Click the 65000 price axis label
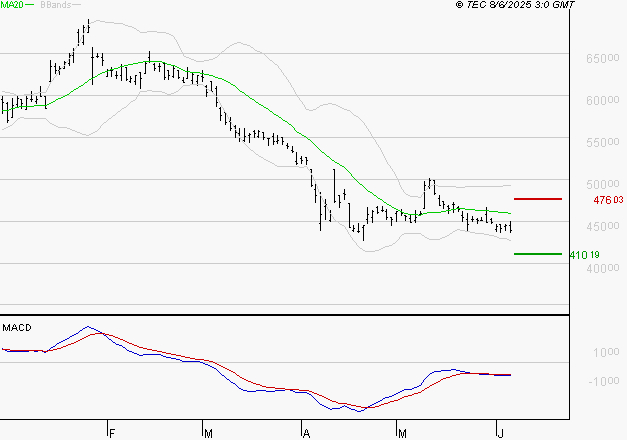 tap(603, 58)
